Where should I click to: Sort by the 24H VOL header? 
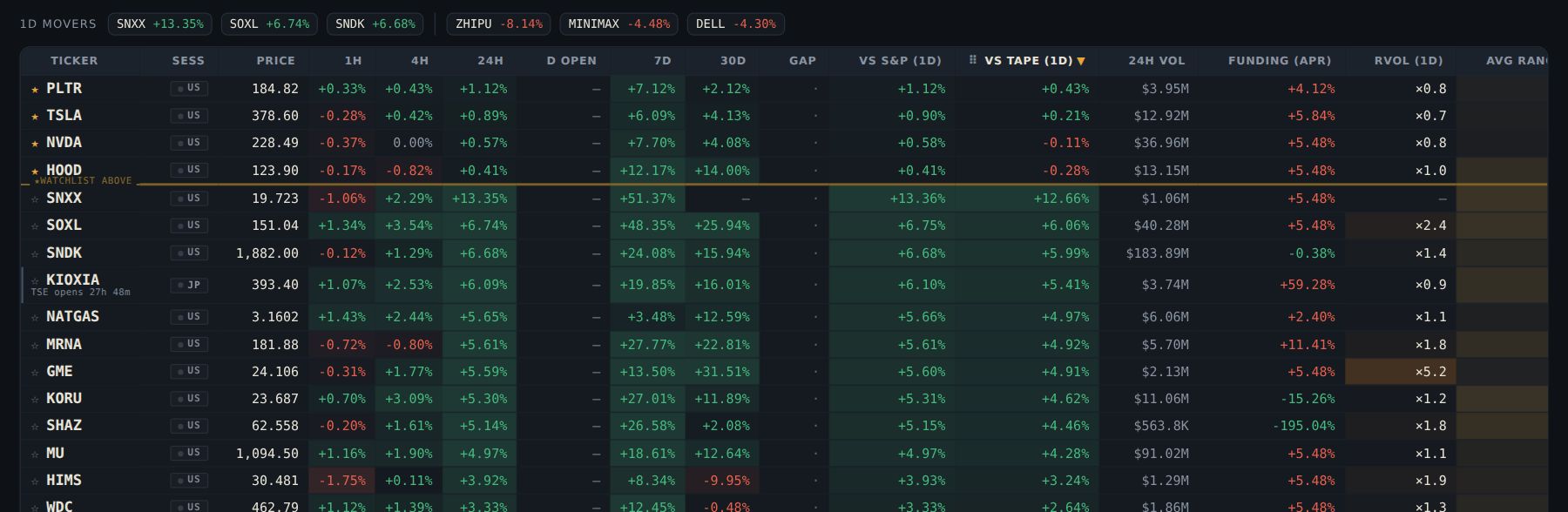pyautogui.click(x=1157, y=61)
